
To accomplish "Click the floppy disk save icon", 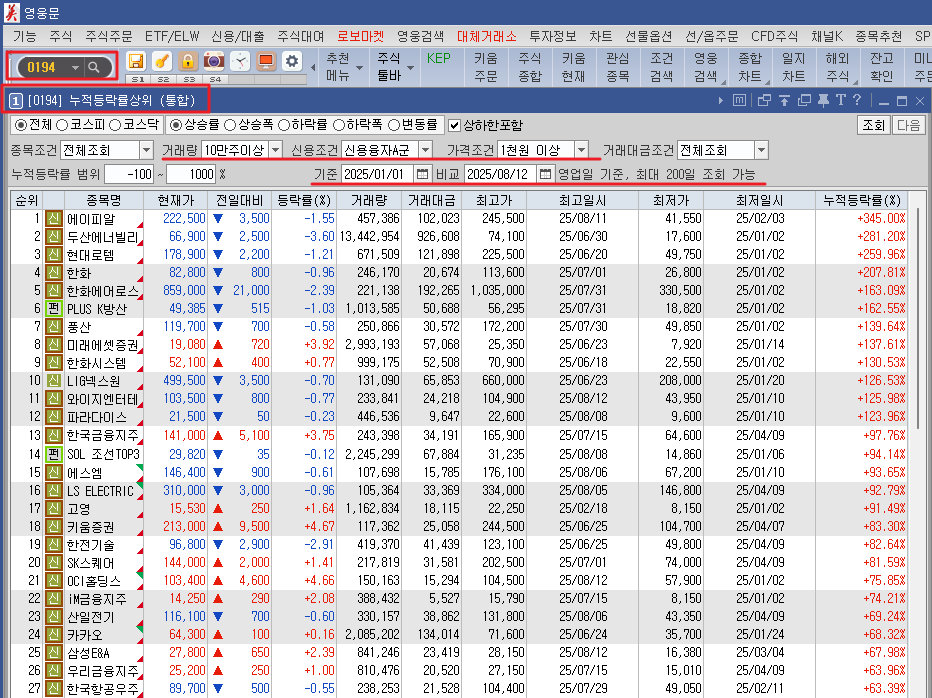I will tap(136, 61).
